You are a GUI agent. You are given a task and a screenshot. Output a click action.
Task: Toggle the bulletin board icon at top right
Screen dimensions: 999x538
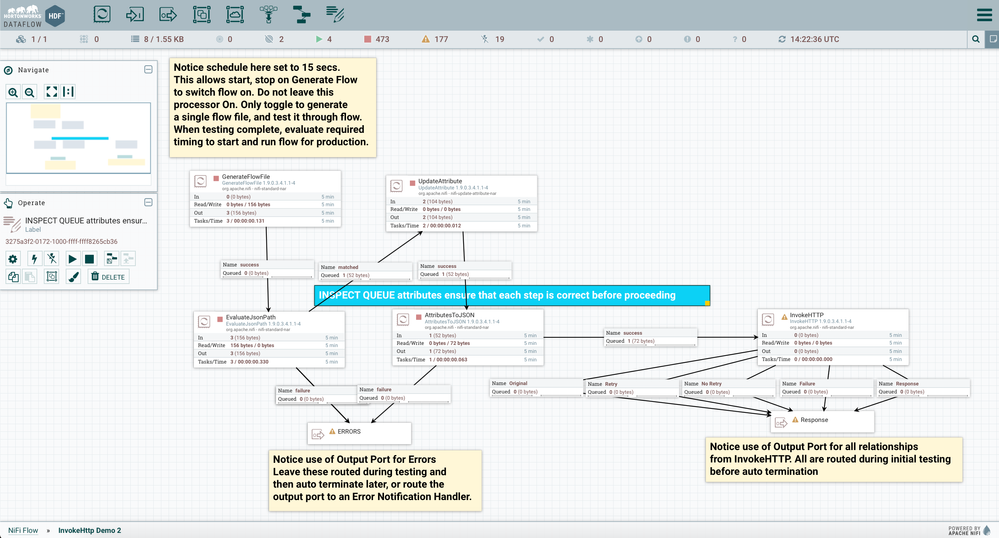[991, 39]
